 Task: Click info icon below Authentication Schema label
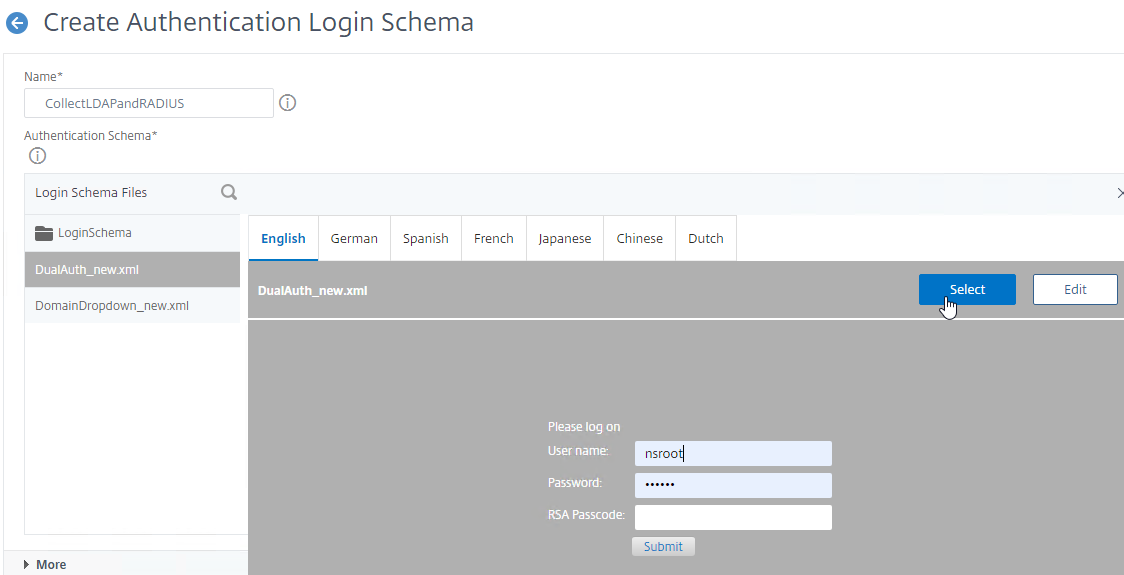point(37,156)
